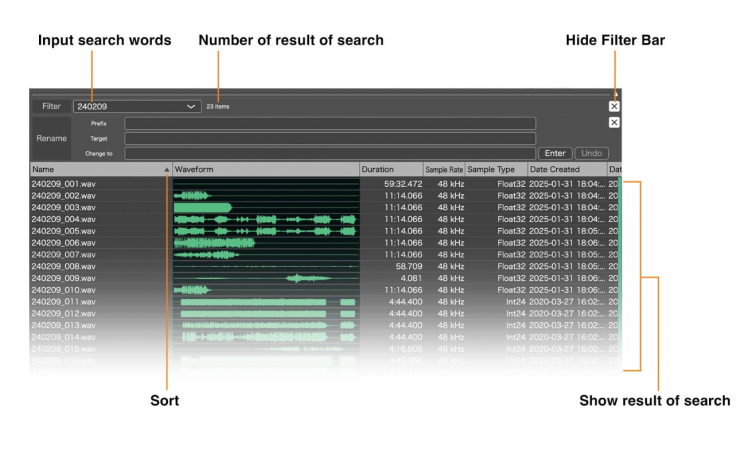Click into the Prefix input field

329,123
